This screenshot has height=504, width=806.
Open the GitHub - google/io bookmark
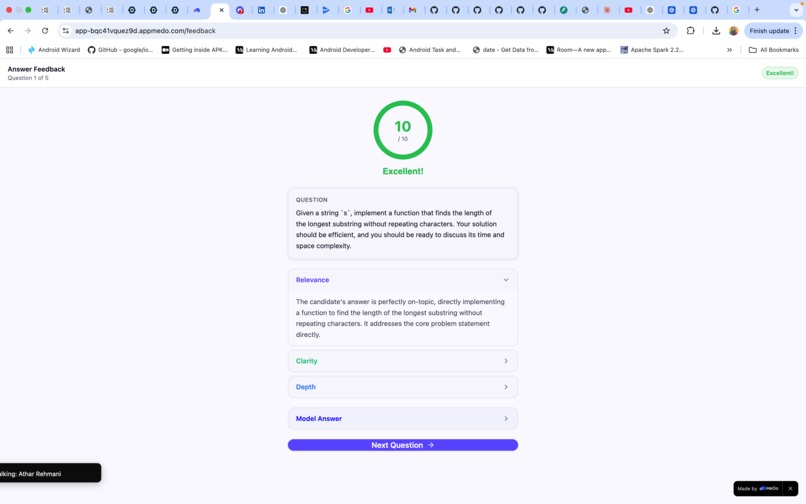tap(120, 50)
